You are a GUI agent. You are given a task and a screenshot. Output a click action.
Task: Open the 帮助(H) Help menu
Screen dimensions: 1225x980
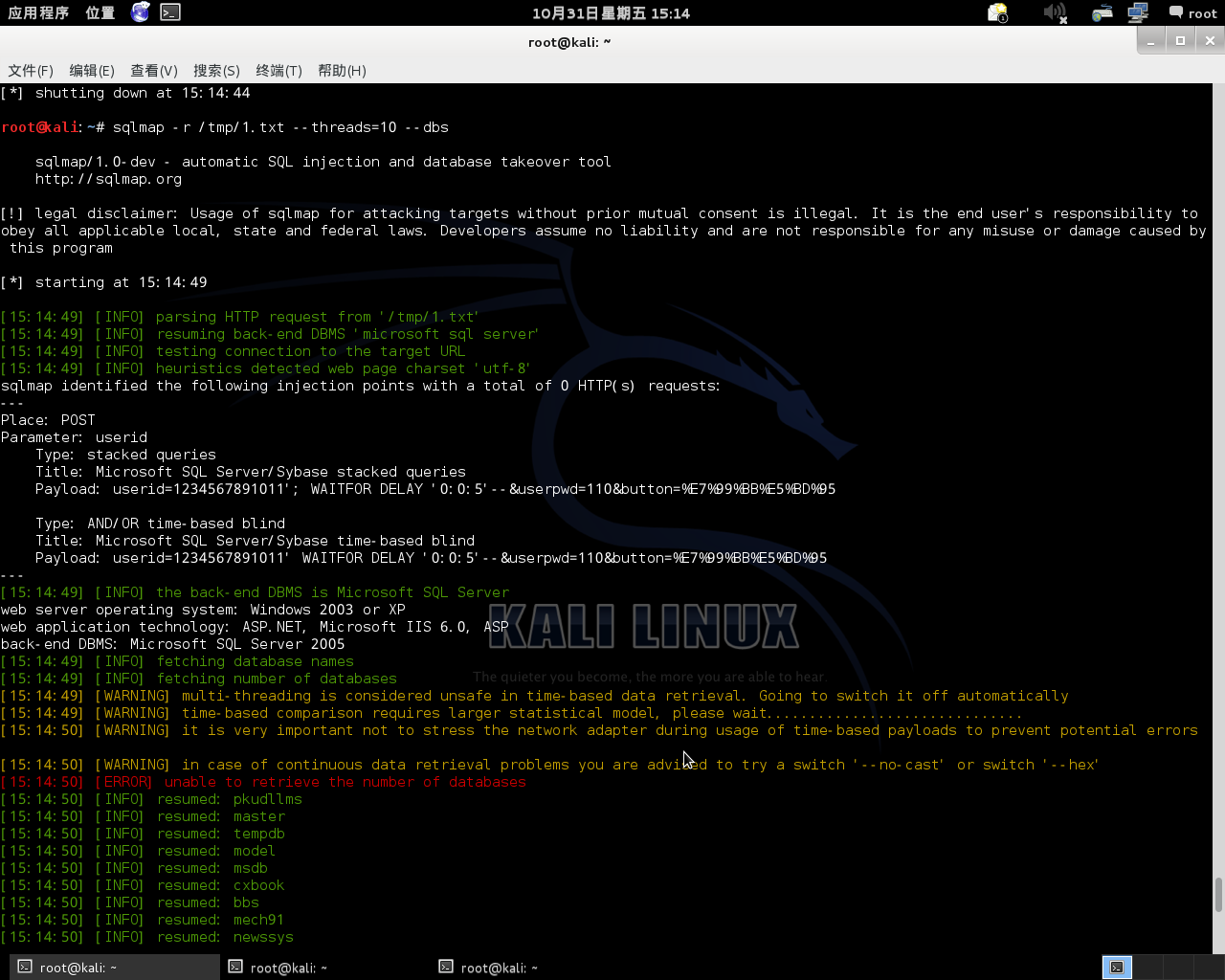(x=342, y=70)
